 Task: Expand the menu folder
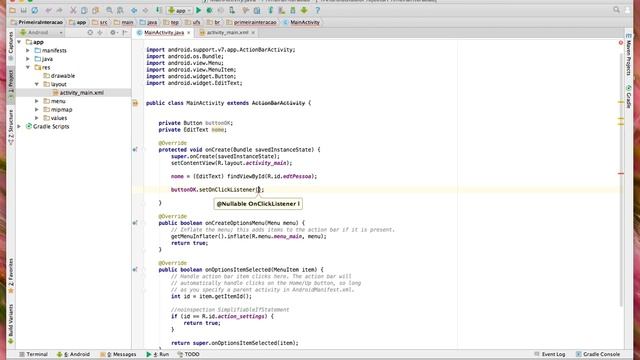(x=37, y=101)
